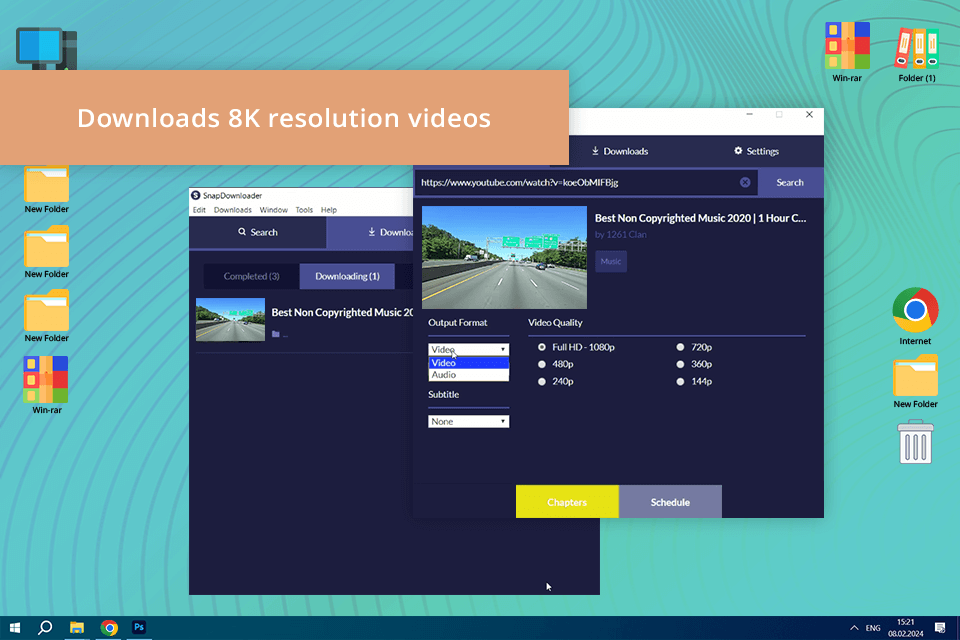Choose Video in the format list
This screenshot has width=960, height=640.
pyautogui.click(x=468, y=363)
